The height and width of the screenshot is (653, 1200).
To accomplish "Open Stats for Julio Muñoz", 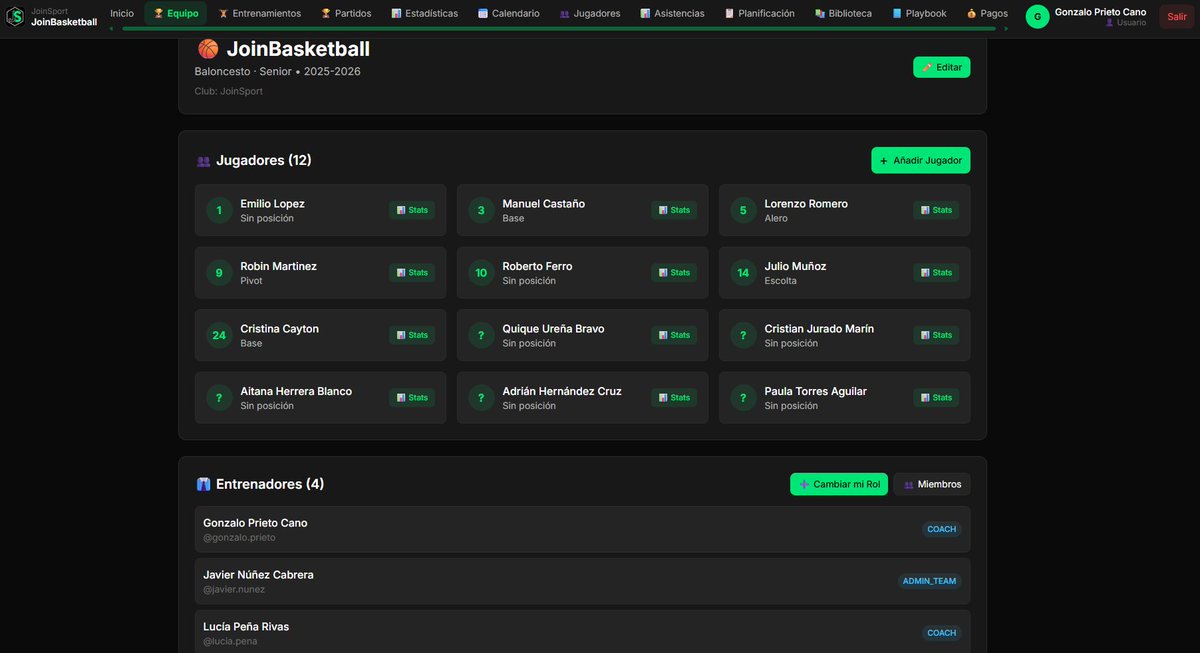I will click(x=936, y=272).
